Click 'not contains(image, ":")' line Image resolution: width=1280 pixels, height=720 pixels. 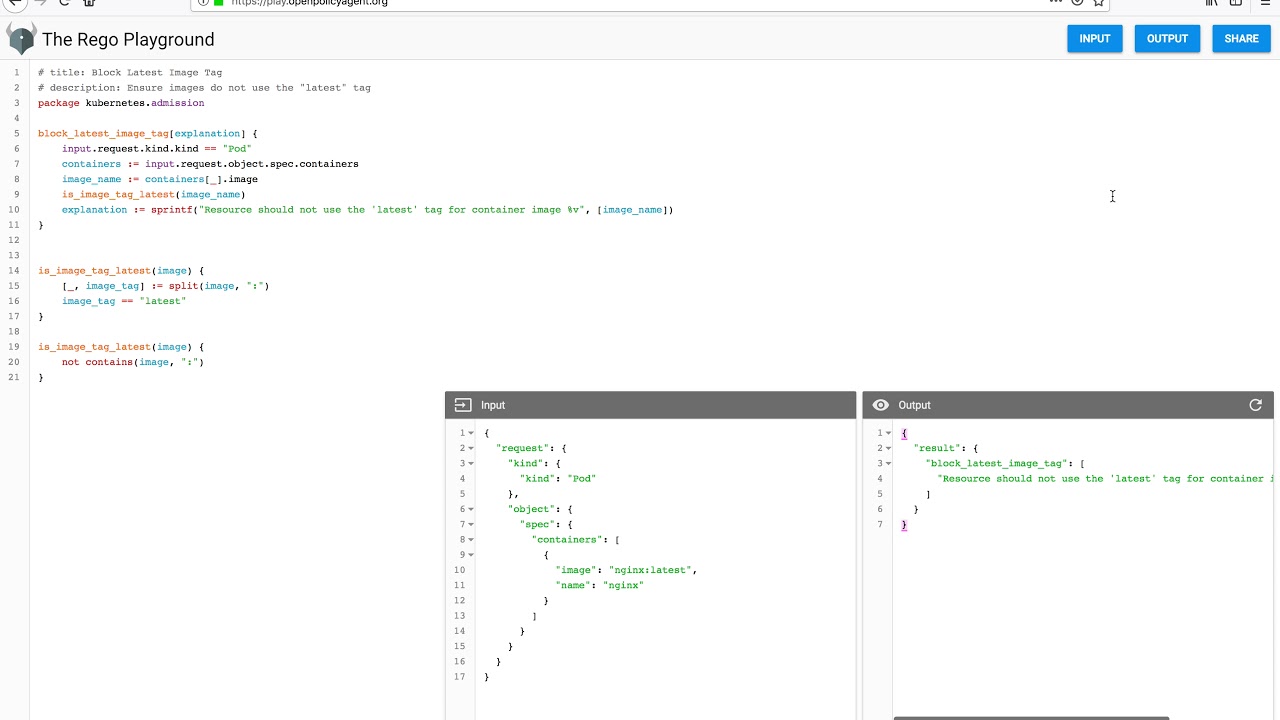coord(133,362)
